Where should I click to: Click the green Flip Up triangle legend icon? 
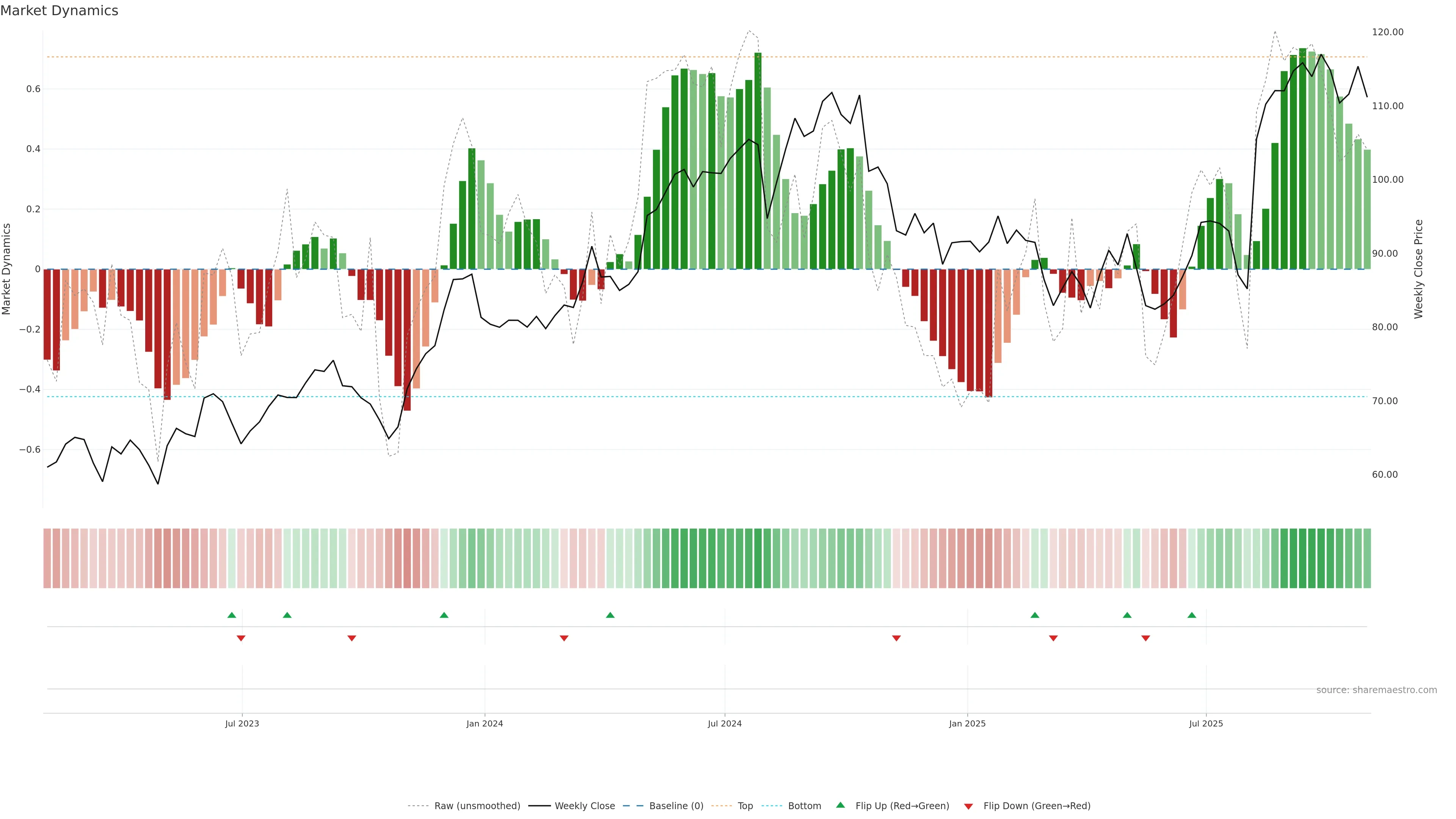[x=841, y=805]
